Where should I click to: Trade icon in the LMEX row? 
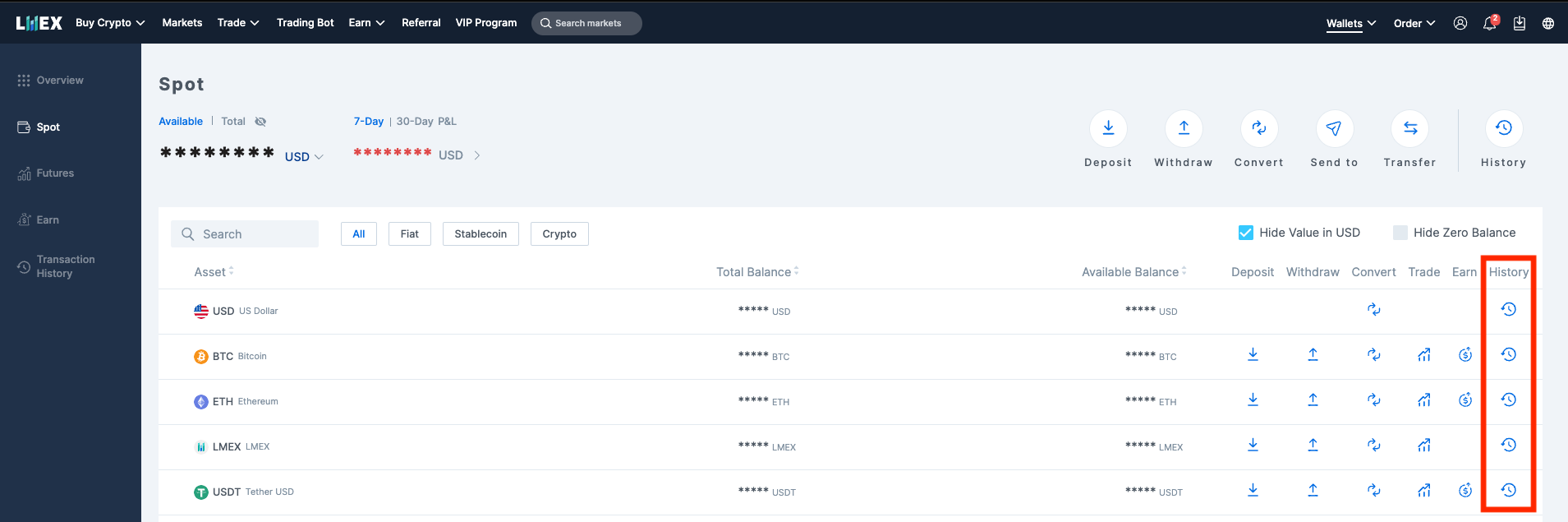(1424, 446)
